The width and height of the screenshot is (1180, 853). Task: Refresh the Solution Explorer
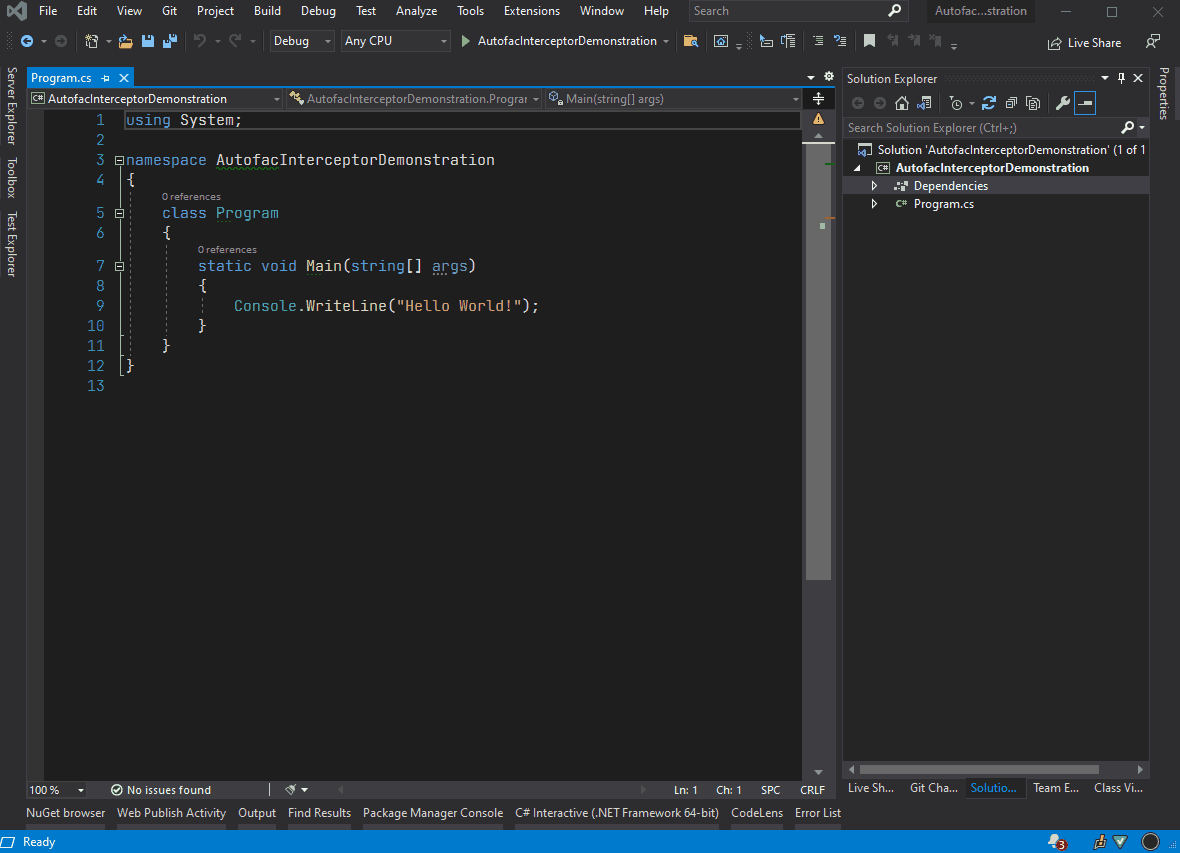coord(988,102)
